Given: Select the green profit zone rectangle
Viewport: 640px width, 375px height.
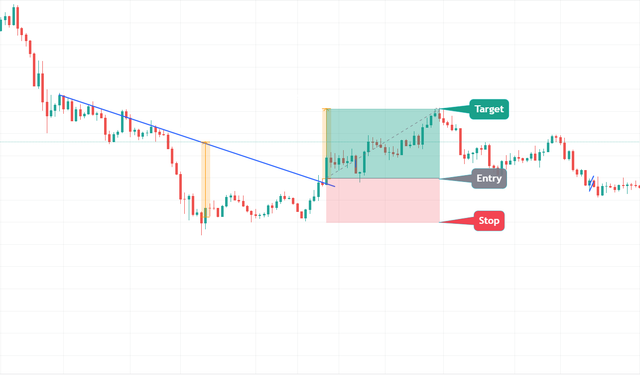Looking at the screenshot, I should point(383,144).
